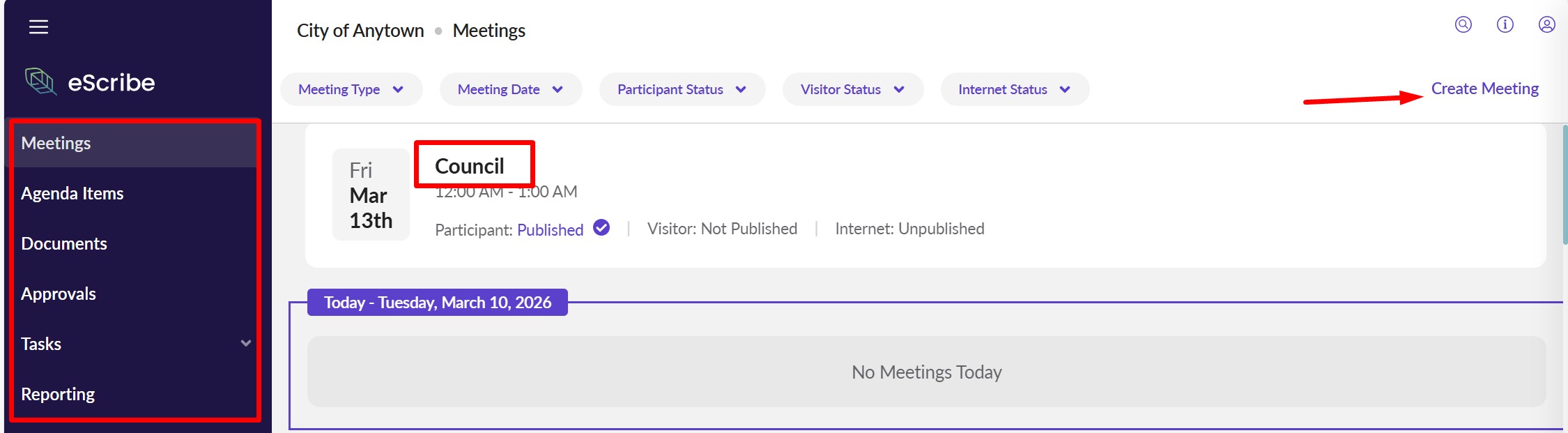The height and width of the screenshot is (433, 1568).
Task: Expand the Visitor Status filter
Action: pyautogui.click(x=852, y=89)
